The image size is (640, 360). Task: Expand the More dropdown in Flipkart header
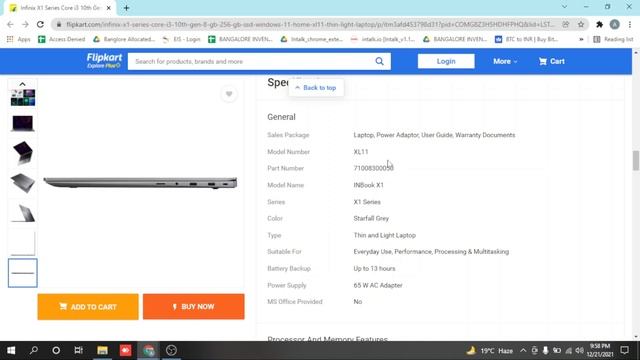click(x=505, y=61)
